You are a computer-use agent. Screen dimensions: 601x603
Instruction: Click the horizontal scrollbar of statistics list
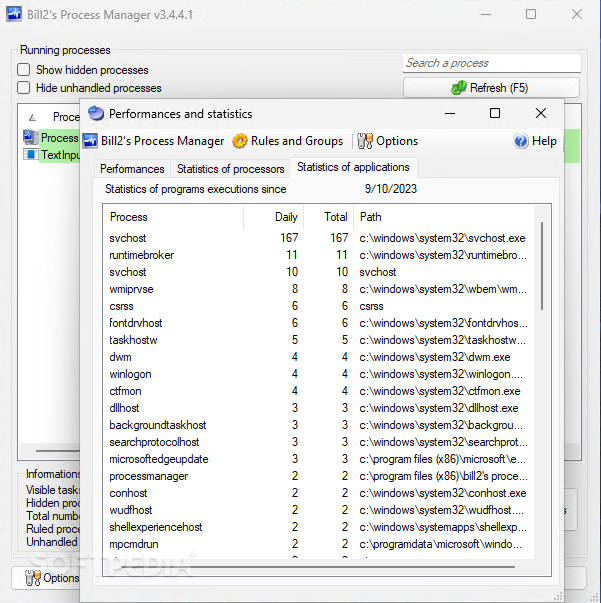pyautogui.click(x=317, y=567)
